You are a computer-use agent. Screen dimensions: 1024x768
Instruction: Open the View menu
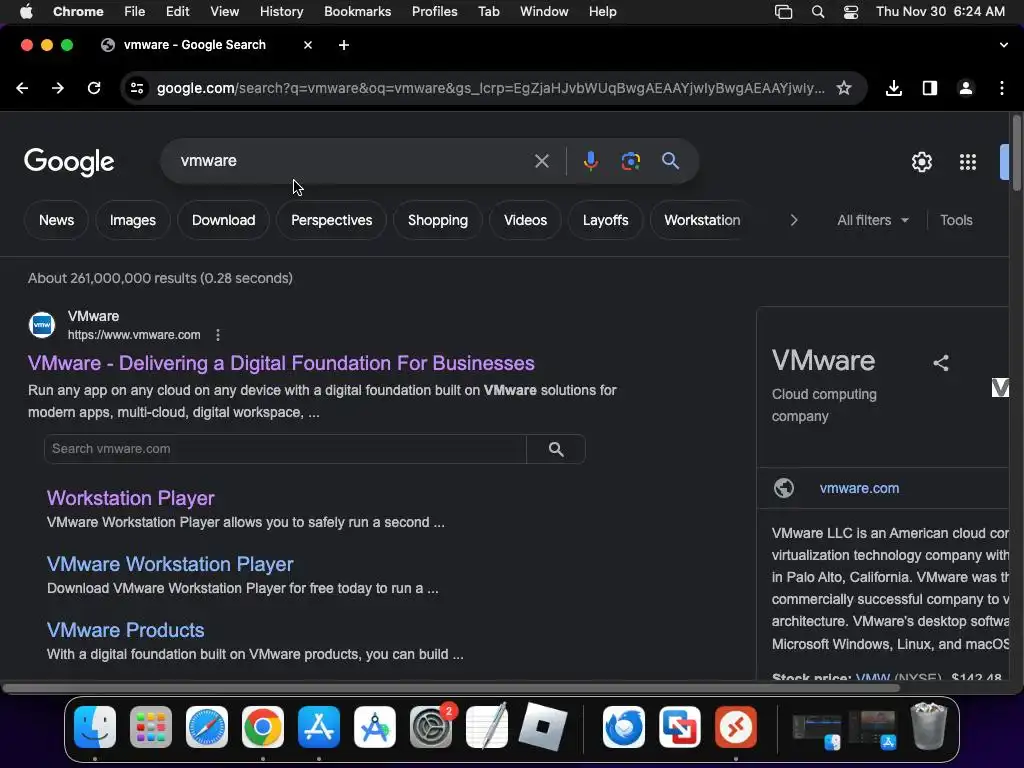(x=224, y=11)
